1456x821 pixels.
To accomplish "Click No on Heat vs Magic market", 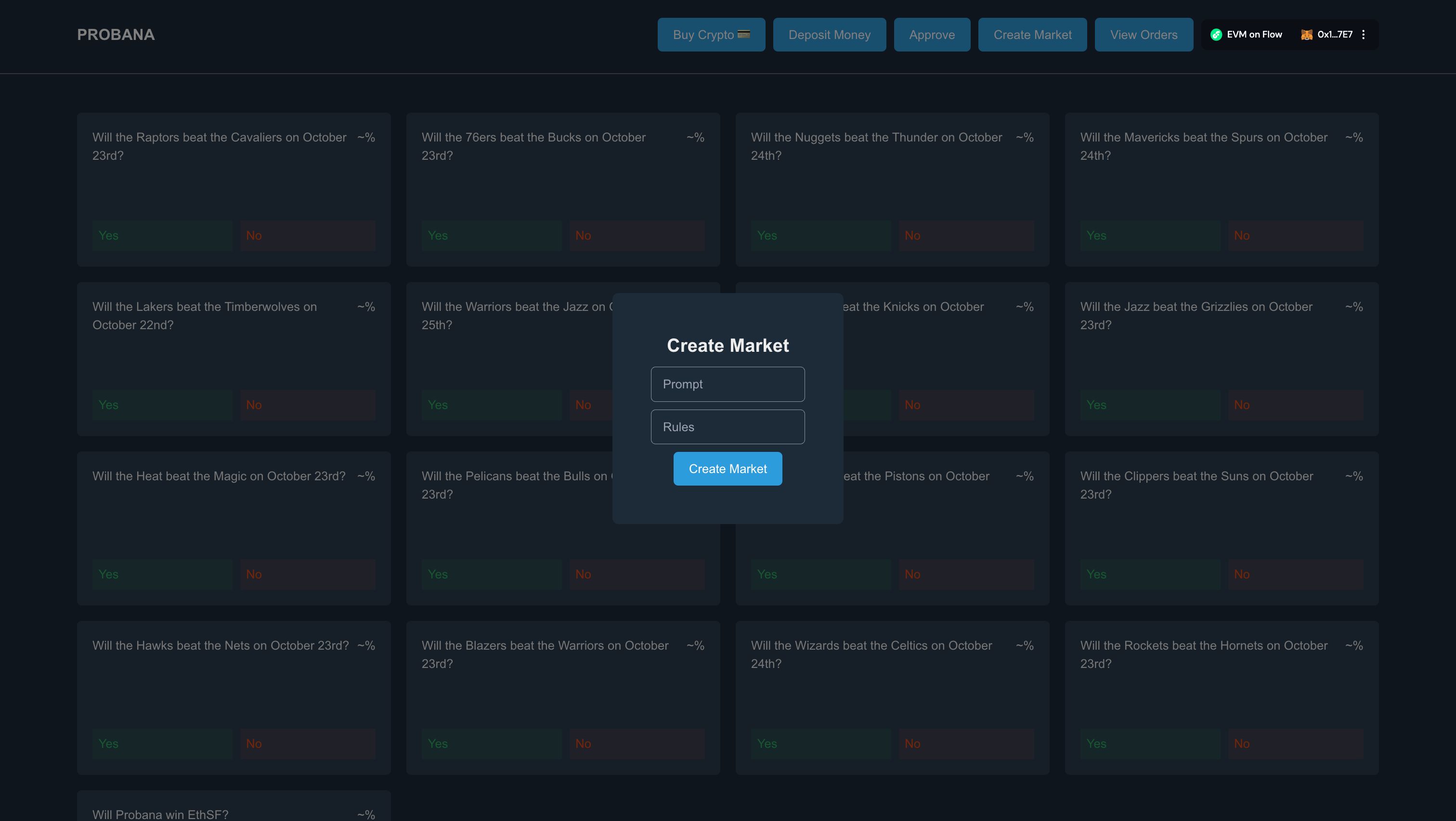I will pos(308,575).
